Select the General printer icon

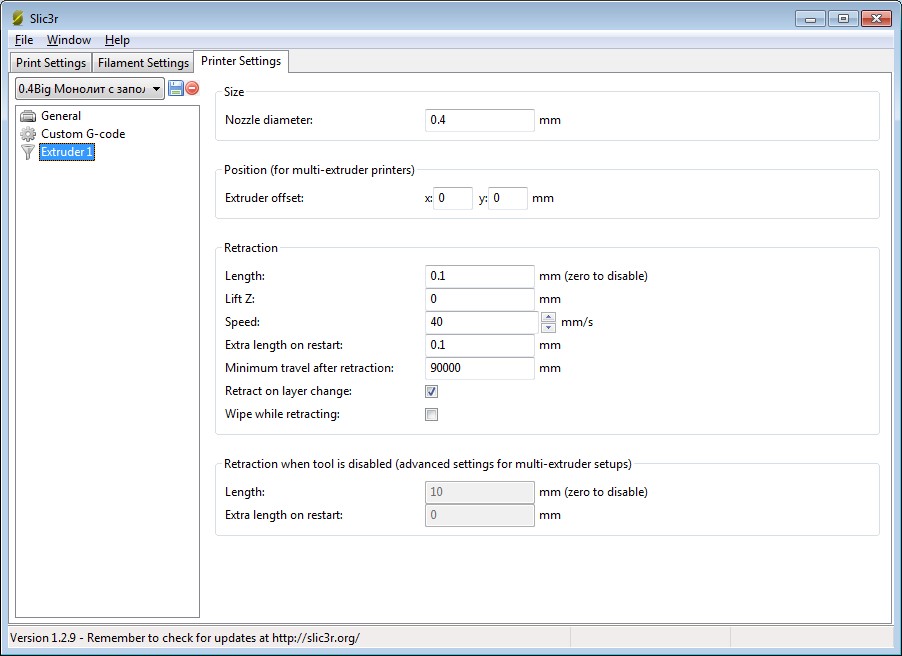tap(28, 116)
